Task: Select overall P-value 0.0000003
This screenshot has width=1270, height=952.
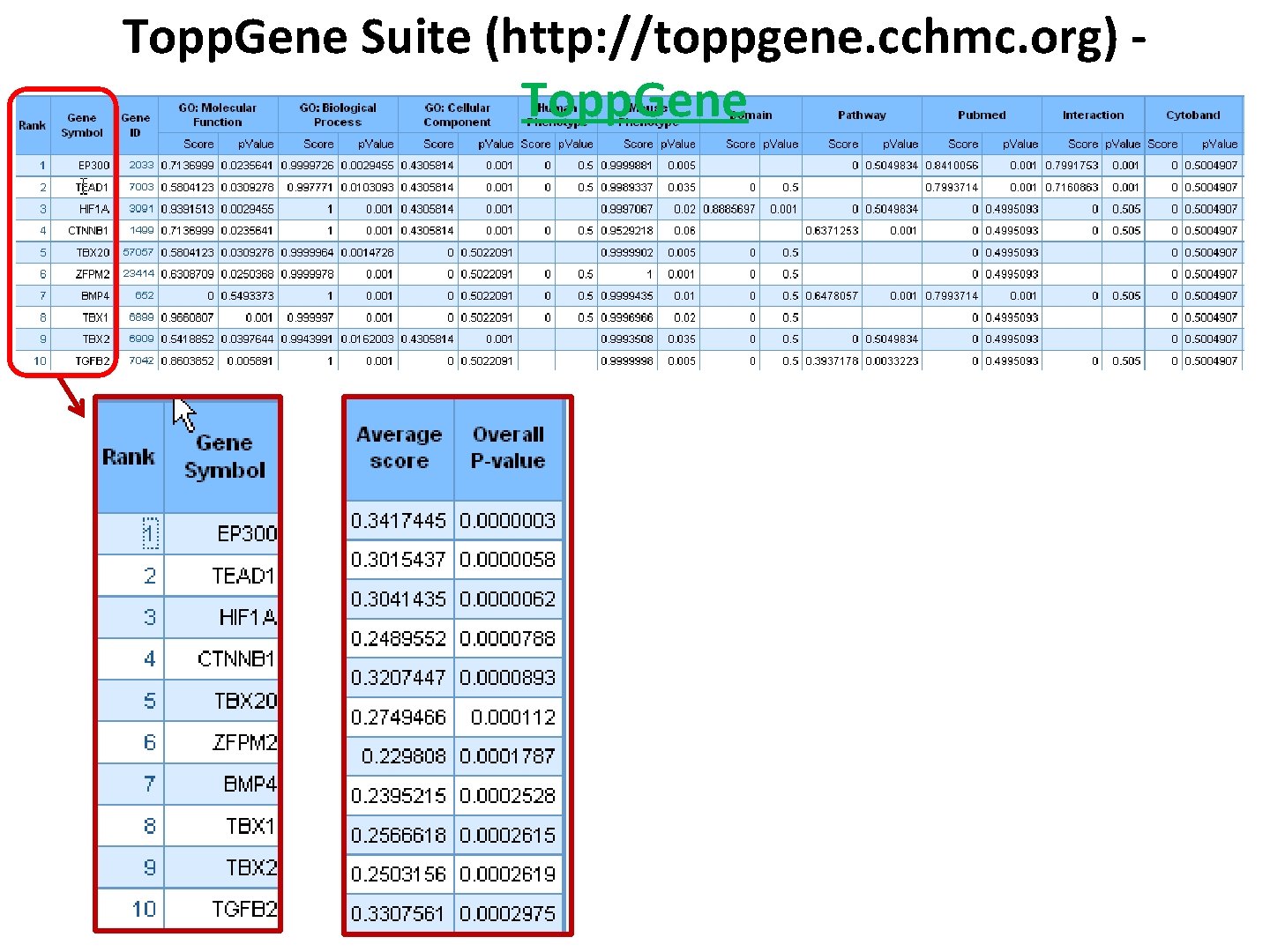Action: [508, 521]
